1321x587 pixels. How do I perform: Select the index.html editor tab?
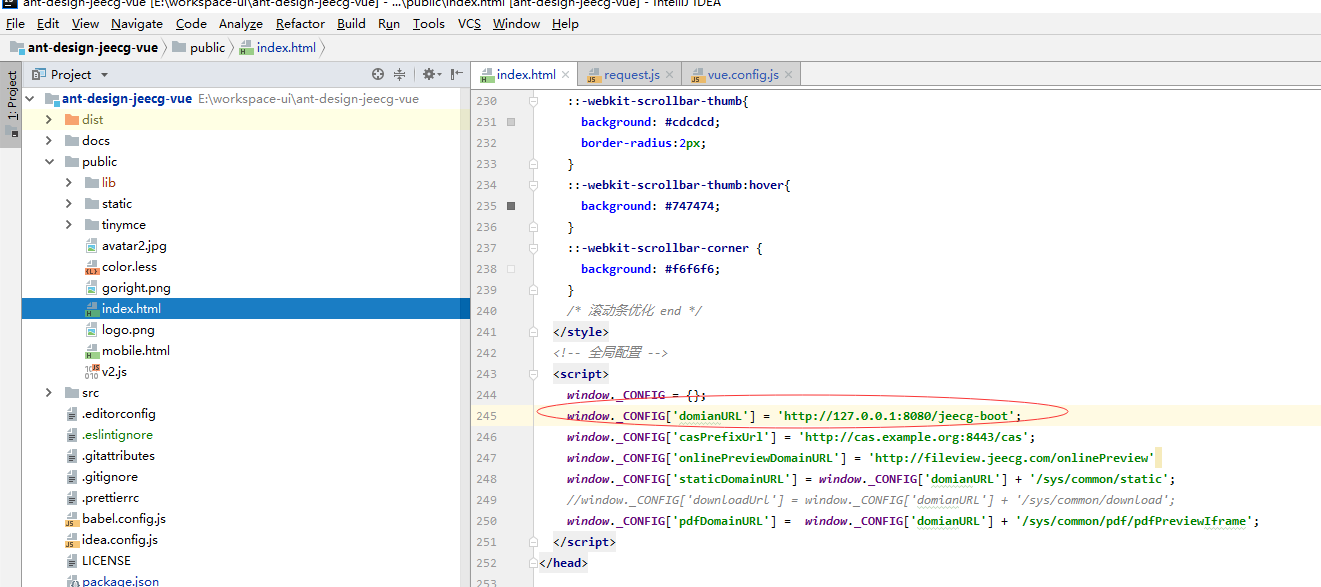pos(526,75)
